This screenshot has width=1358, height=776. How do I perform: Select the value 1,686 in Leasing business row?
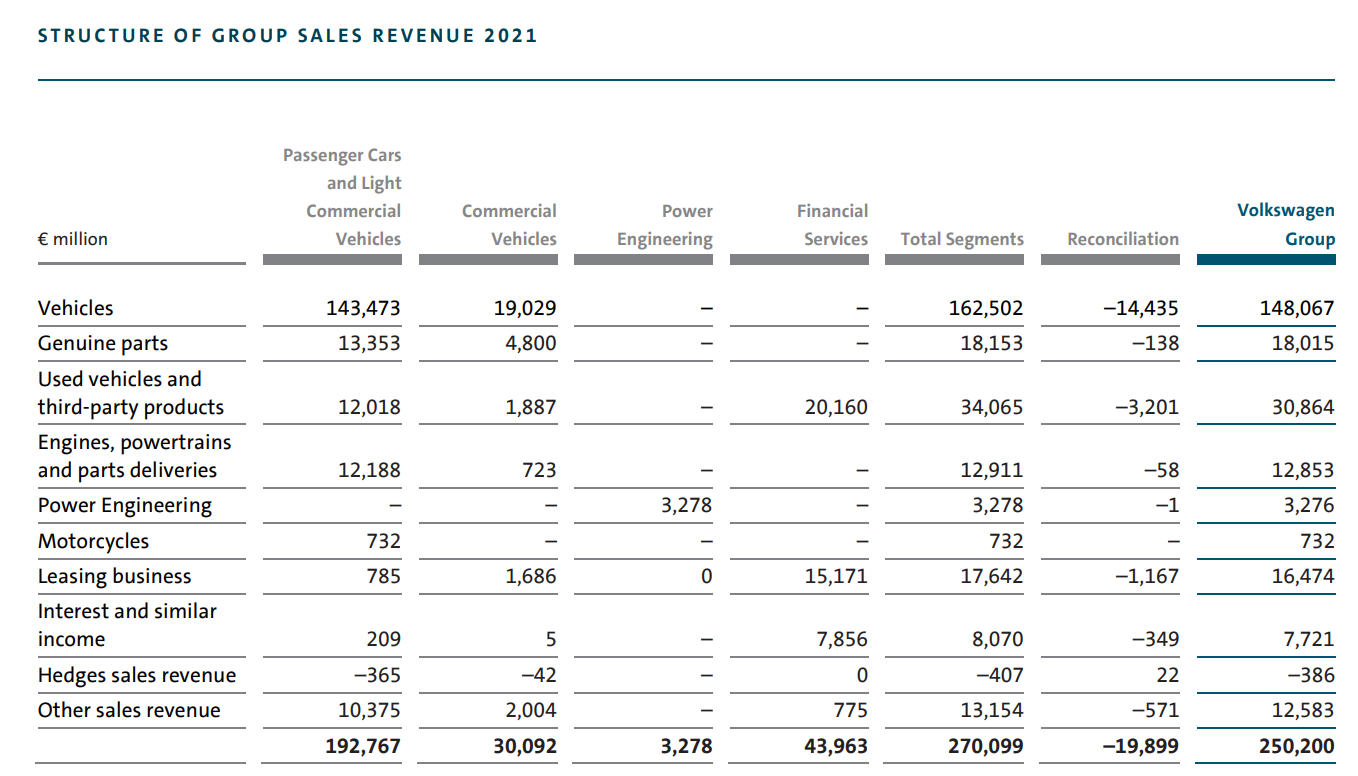click(531, 576)
